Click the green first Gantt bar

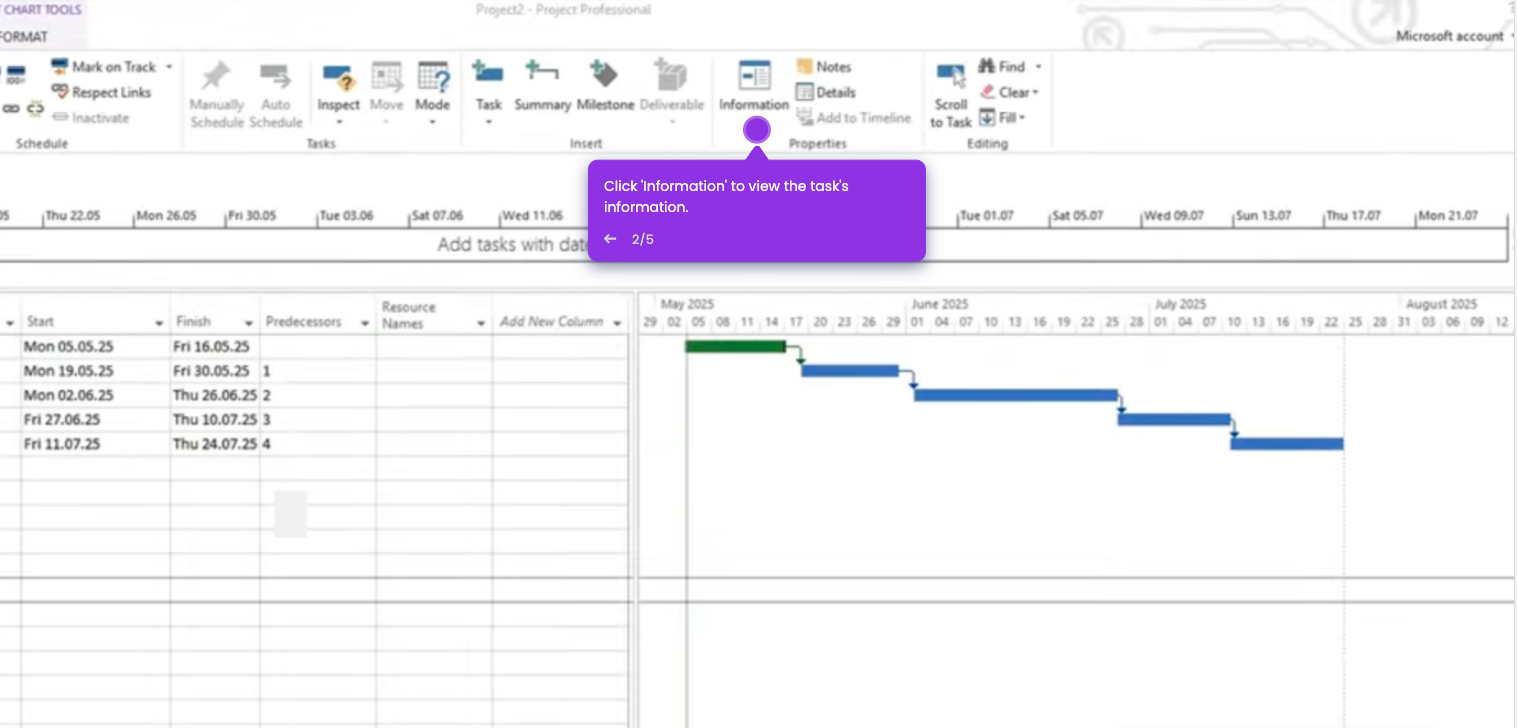[735, 346]
